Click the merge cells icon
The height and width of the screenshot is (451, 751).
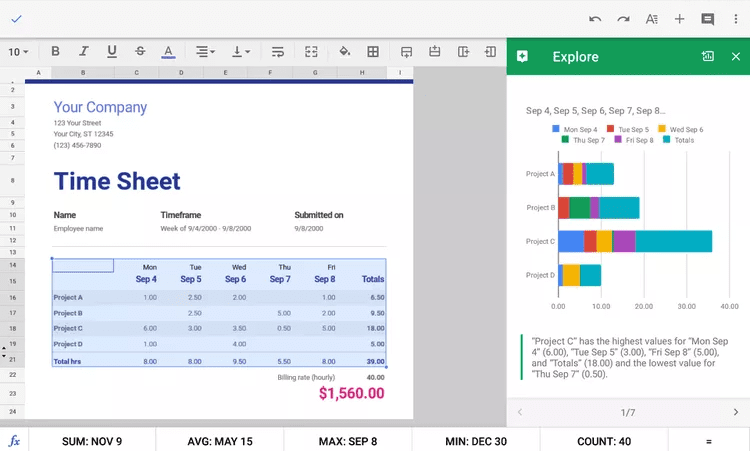pos(311,52)
